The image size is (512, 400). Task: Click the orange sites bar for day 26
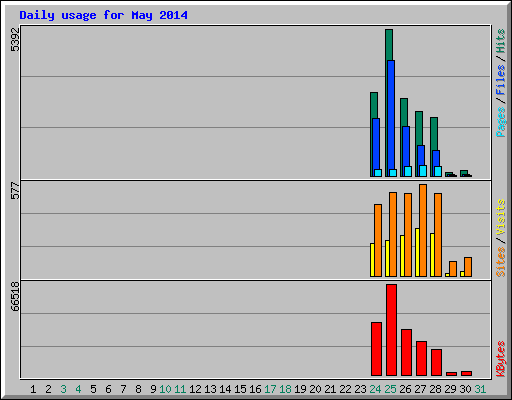(408, 235)
